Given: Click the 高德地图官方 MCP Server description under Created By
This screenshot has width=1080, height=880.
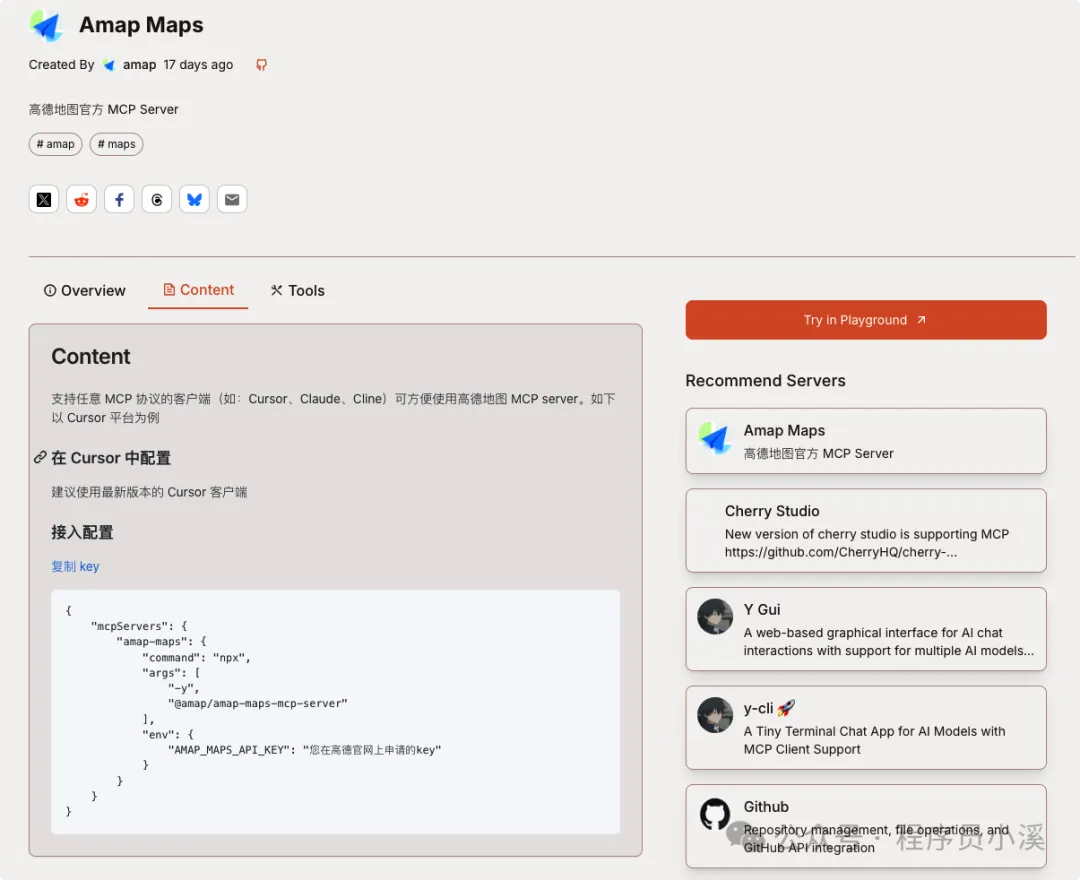Looking at the screenshot, I should tap(103, 109).
